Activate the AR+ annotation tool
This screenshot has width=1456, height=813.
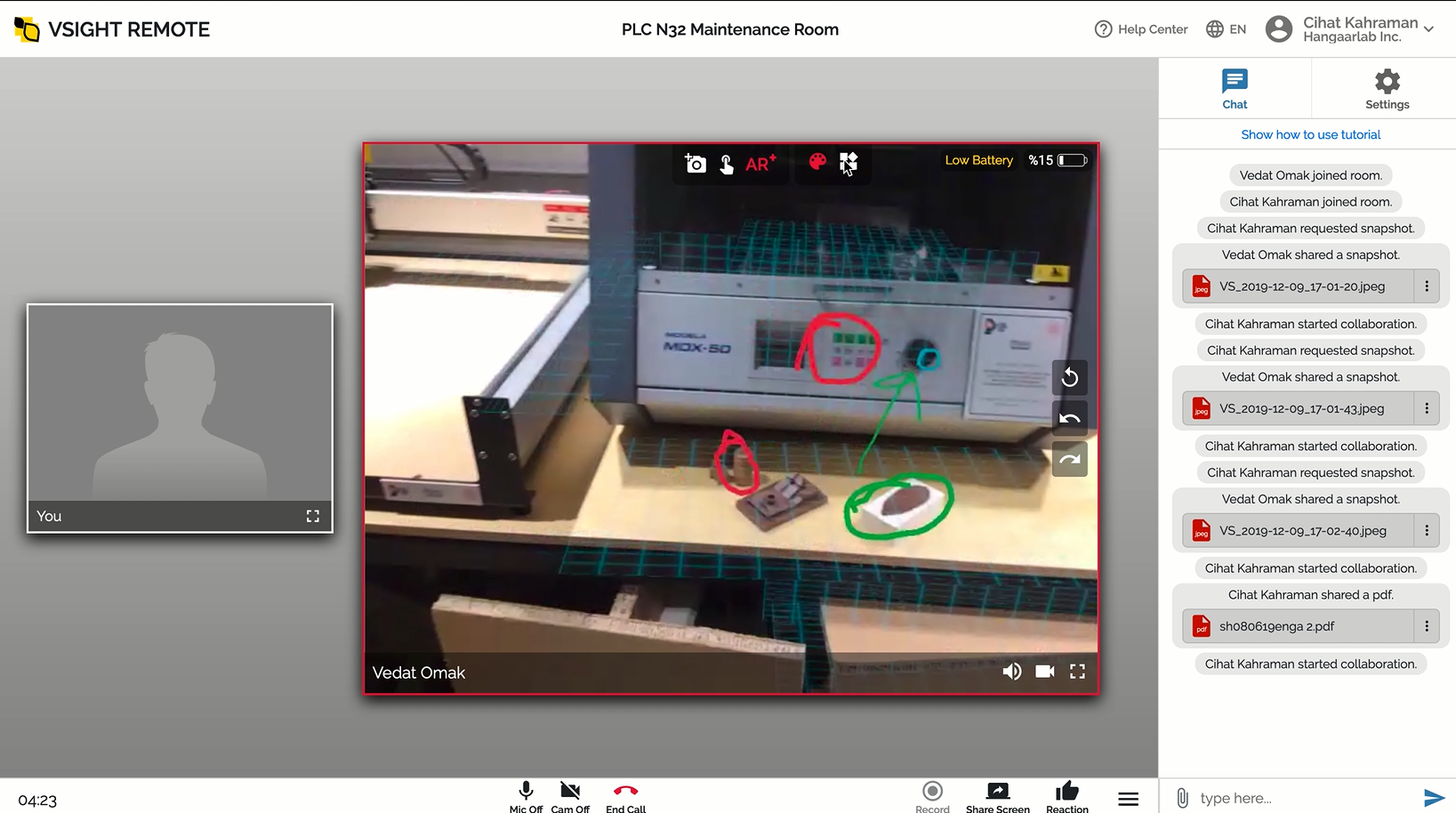pos(760,164)
